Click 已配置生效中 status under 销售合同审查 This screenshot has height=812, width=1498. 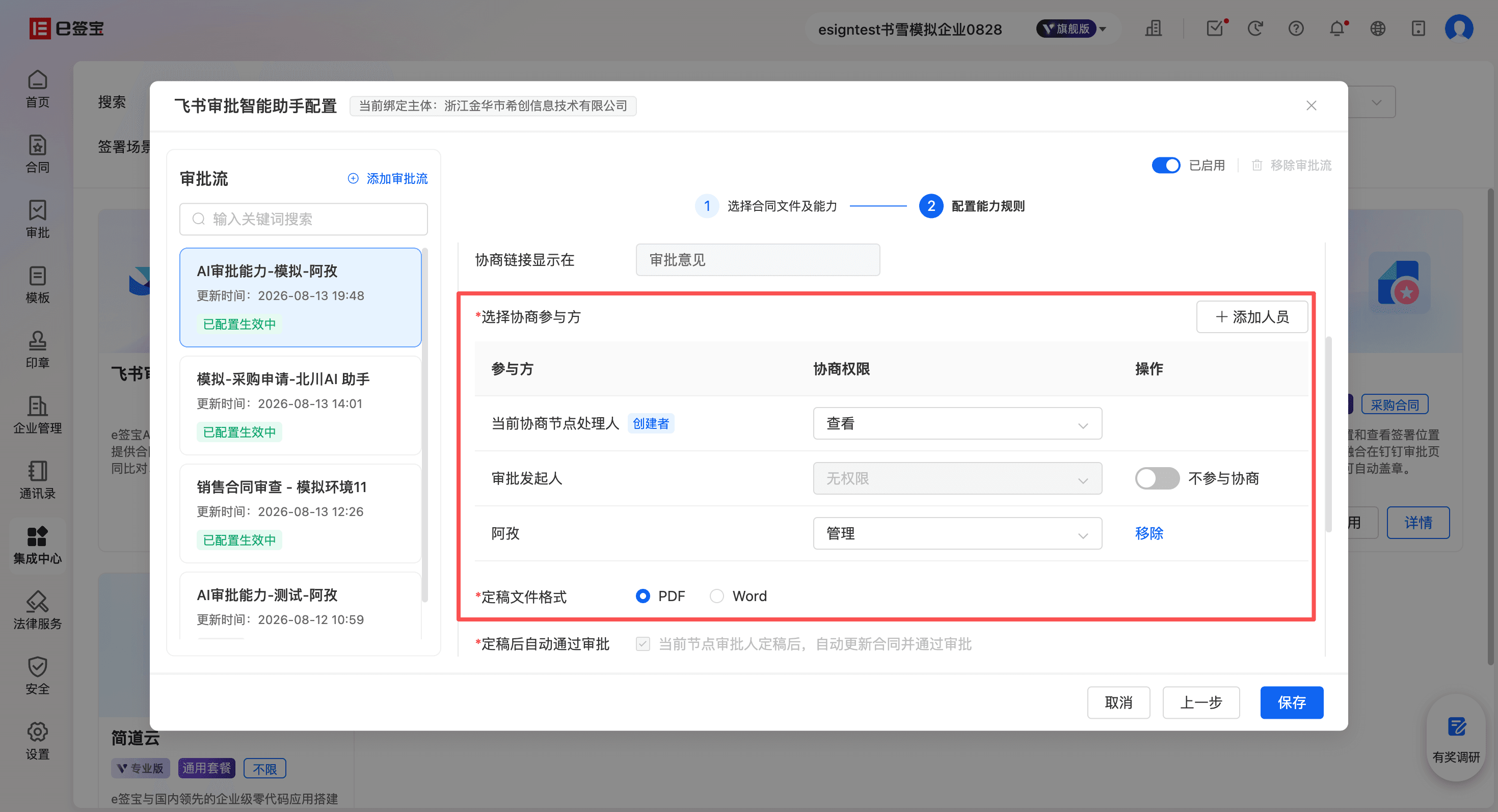(x=239, y=540)
